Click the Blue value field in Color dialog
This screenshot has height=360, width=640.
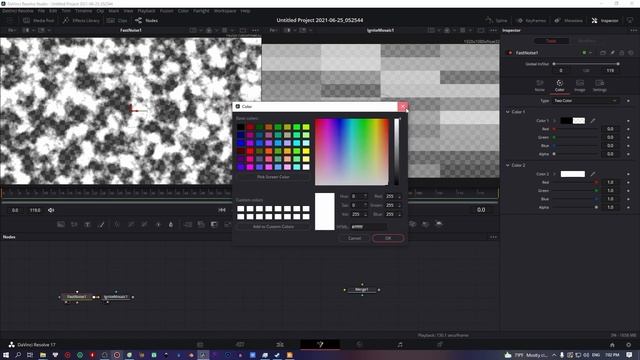[x=392, y=214]
